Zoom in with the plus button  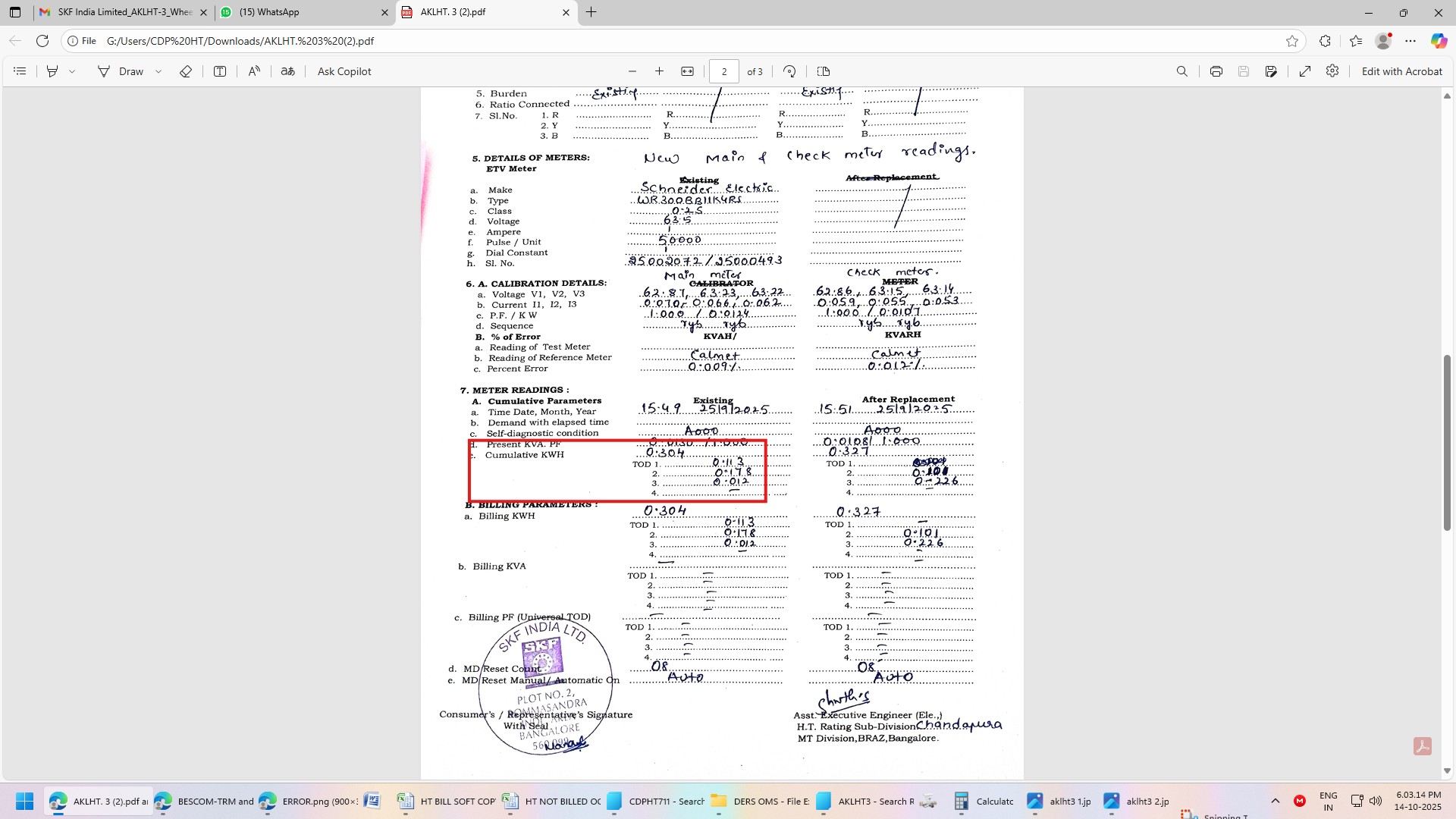659,71
